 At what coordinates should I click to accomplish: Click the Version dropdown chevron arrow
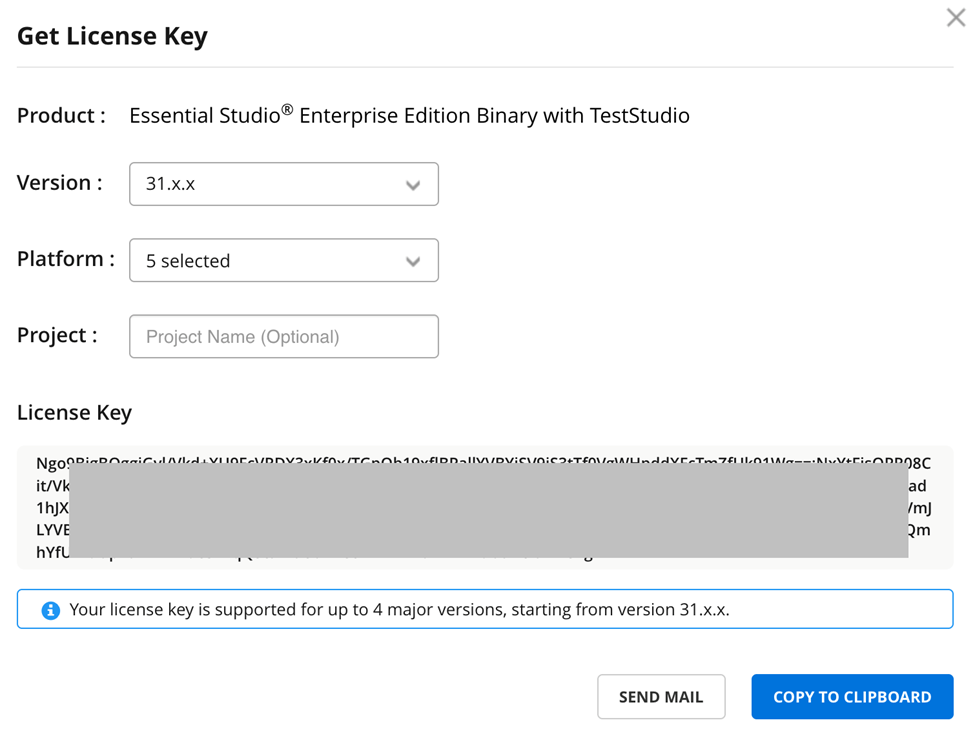click(413, 184)
